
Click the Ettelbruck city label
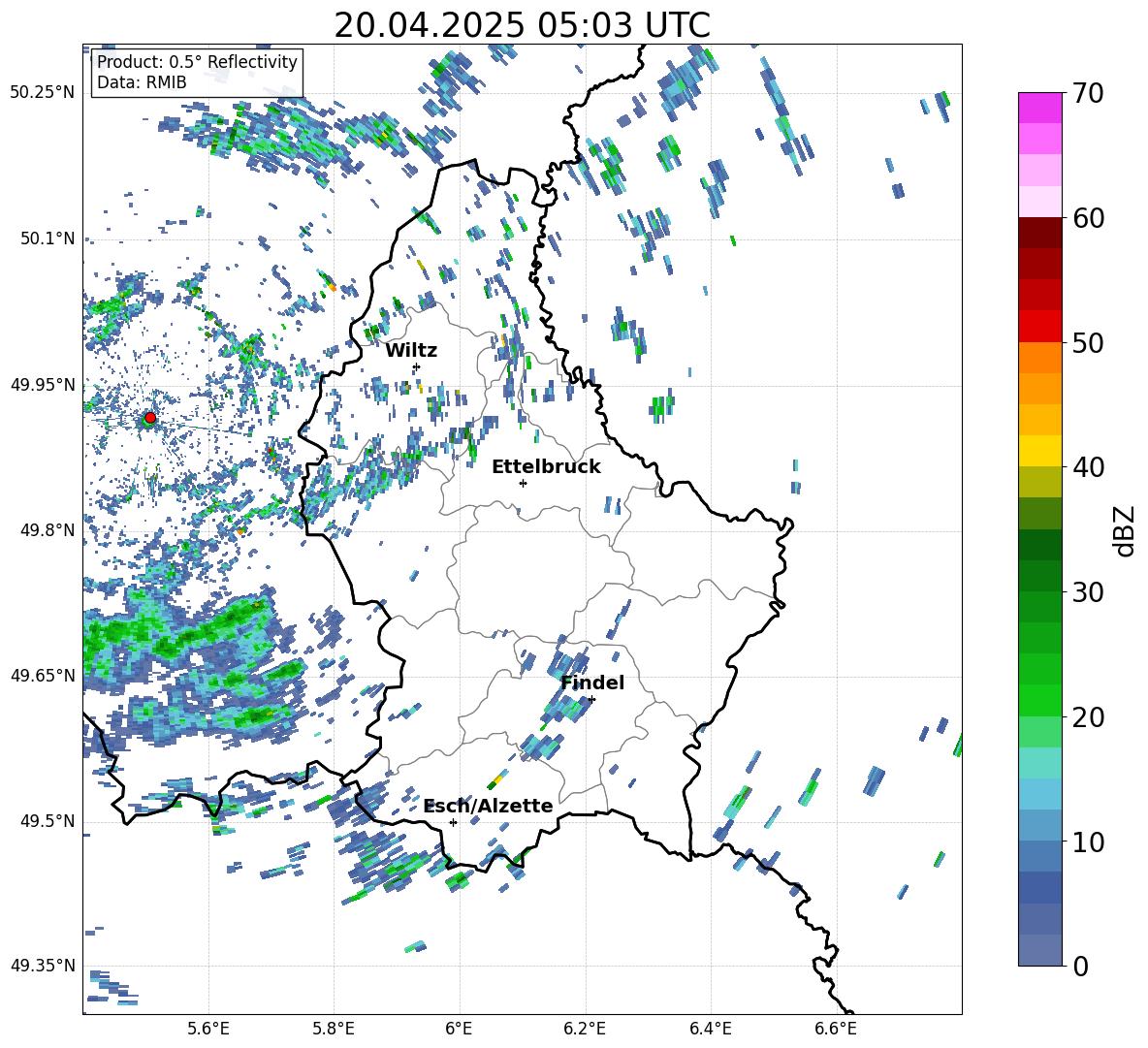pyautogui.click(x=546, y=467)
